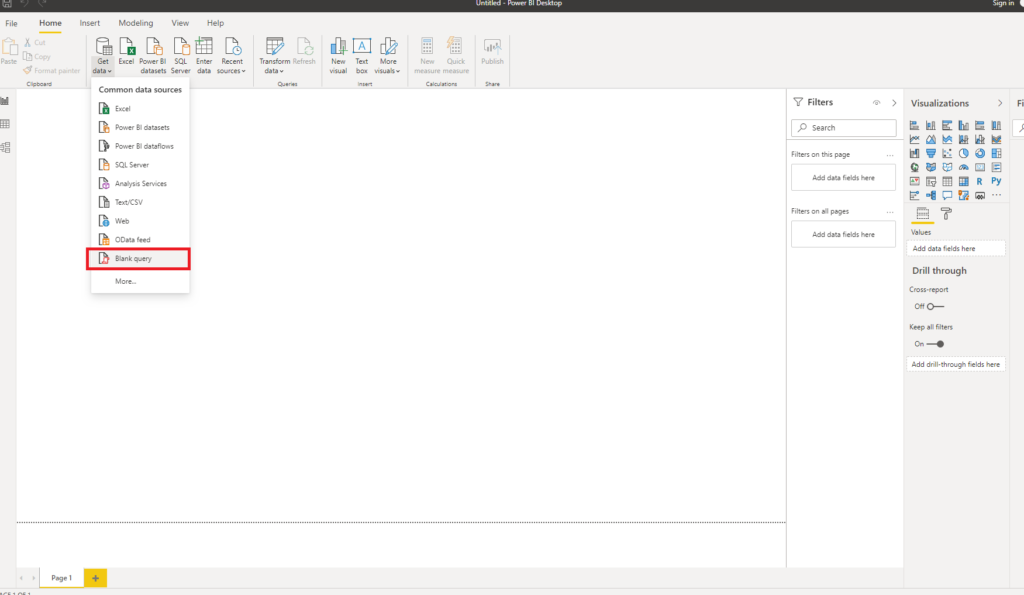The image size is (1024, 595).
Task: Choose SQL Server from dropdown list
Action: click(140, 165)
